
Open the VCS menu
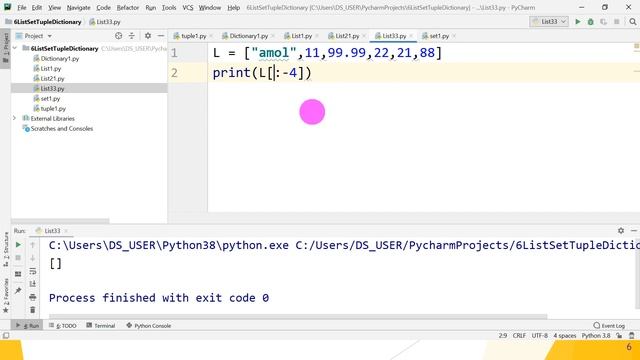pos(188,7)
